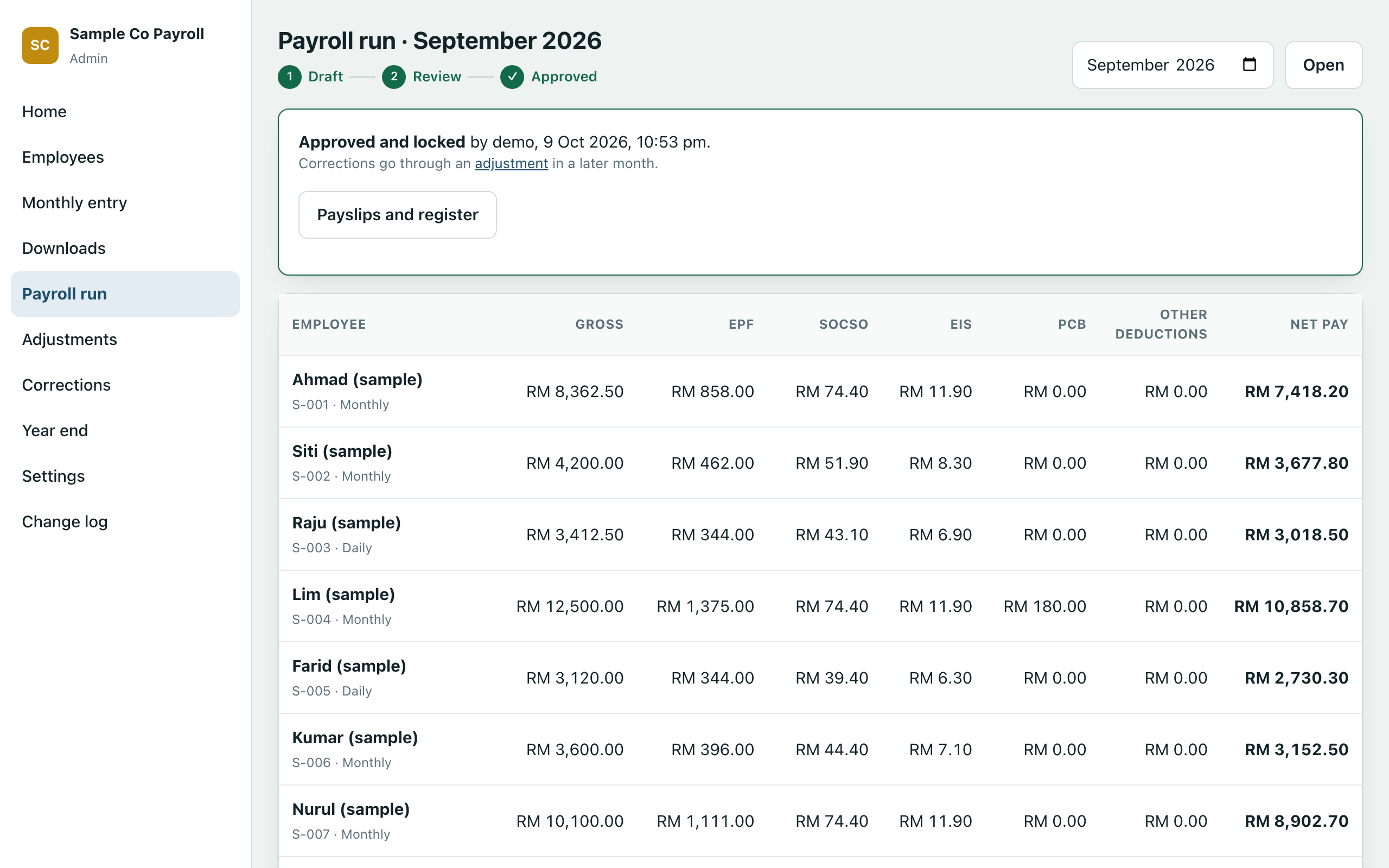This screenshot has width=1389, height=868.
Task: Open the calendar picker icon in month field
Action: [x=1249, y=65]
